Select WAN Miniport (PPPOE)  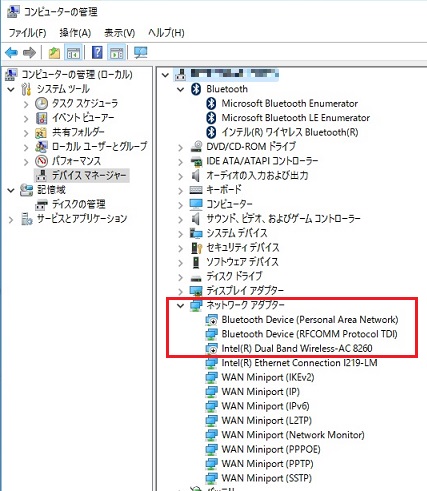271,450
